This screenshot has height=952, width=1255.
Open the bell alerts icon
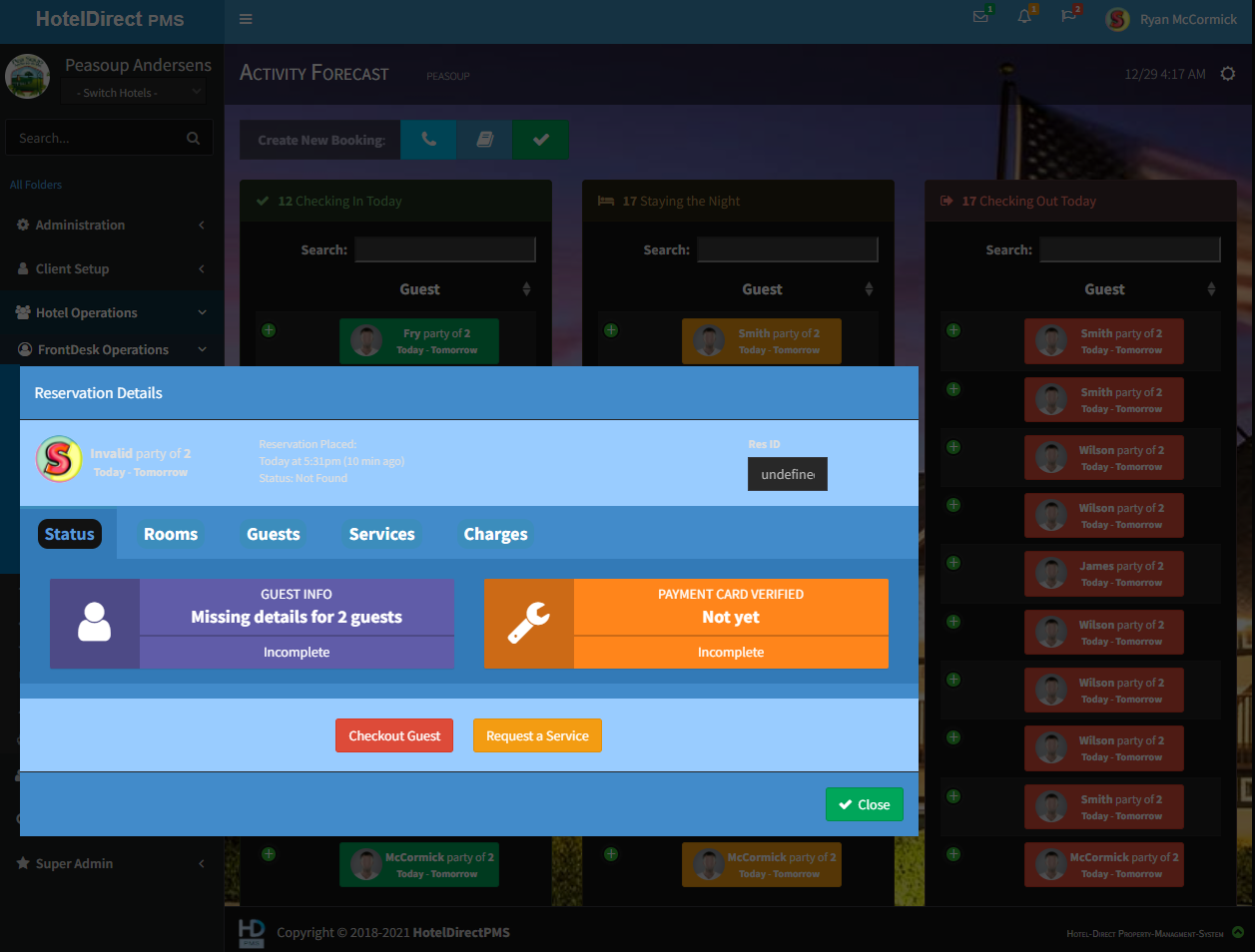coord(1024,17)
